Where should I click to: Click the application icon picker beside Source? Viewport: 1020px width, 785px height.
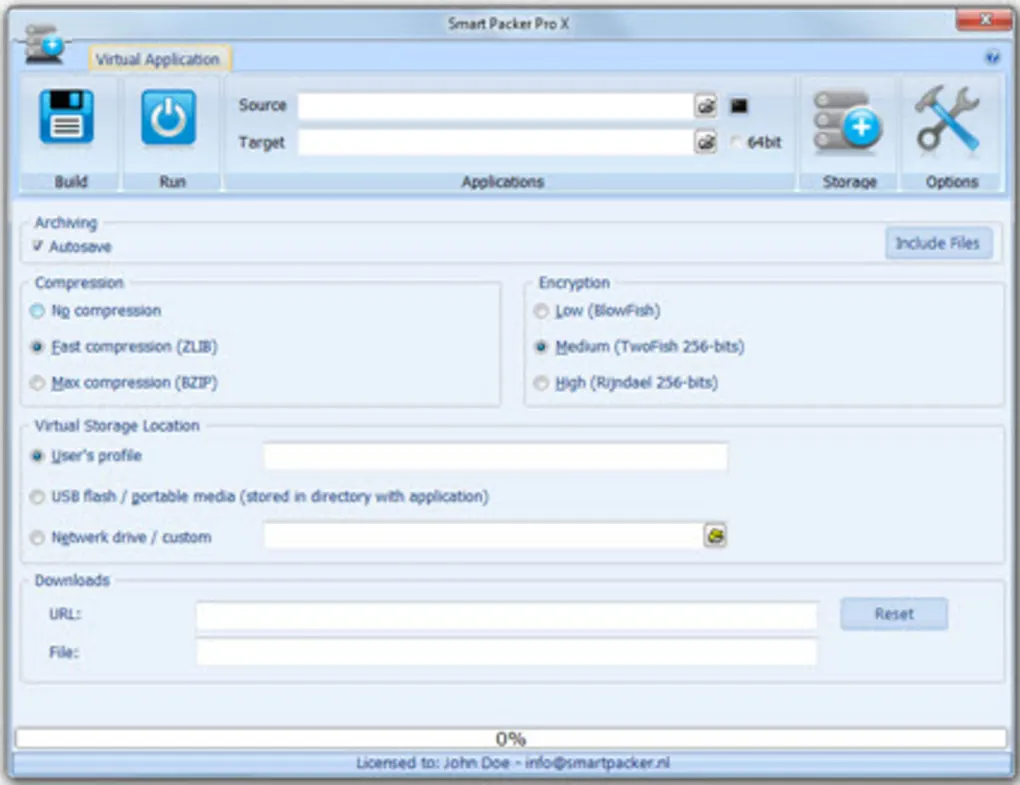[737, 104]
